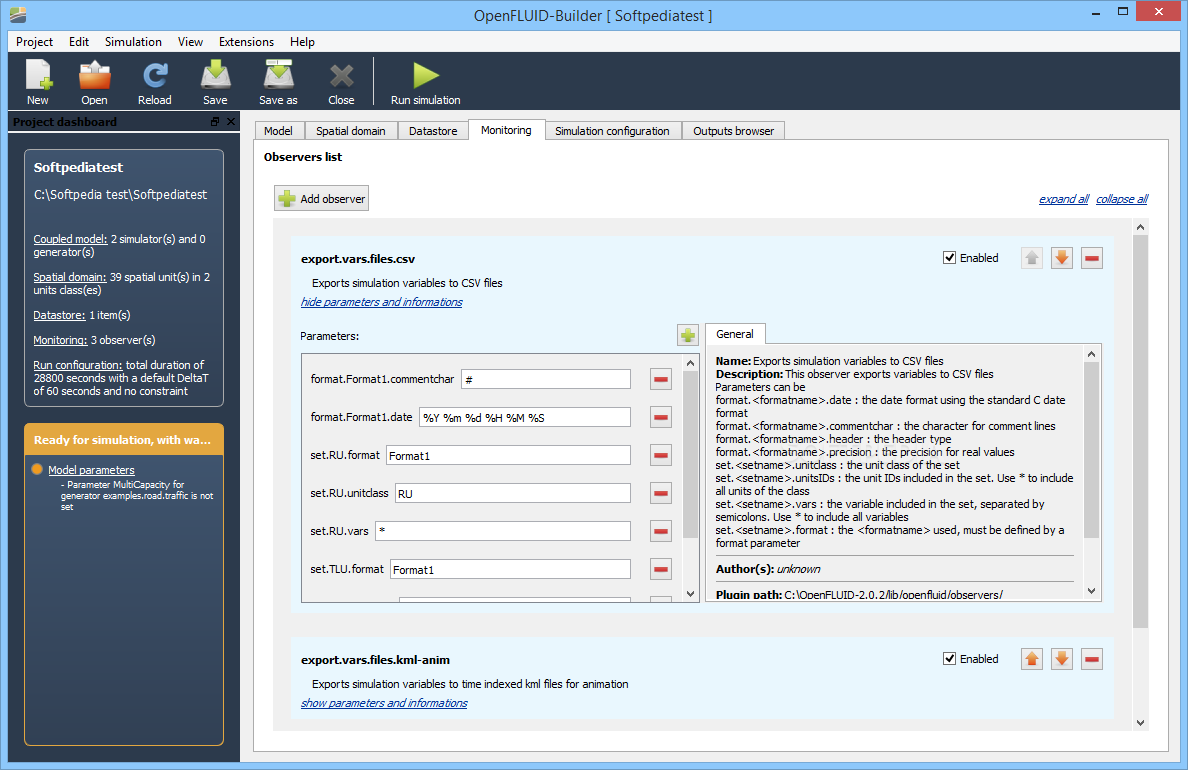Open the Extensions menu
The height and width of the screenshot is (770, 1188).
coord(246,42)
